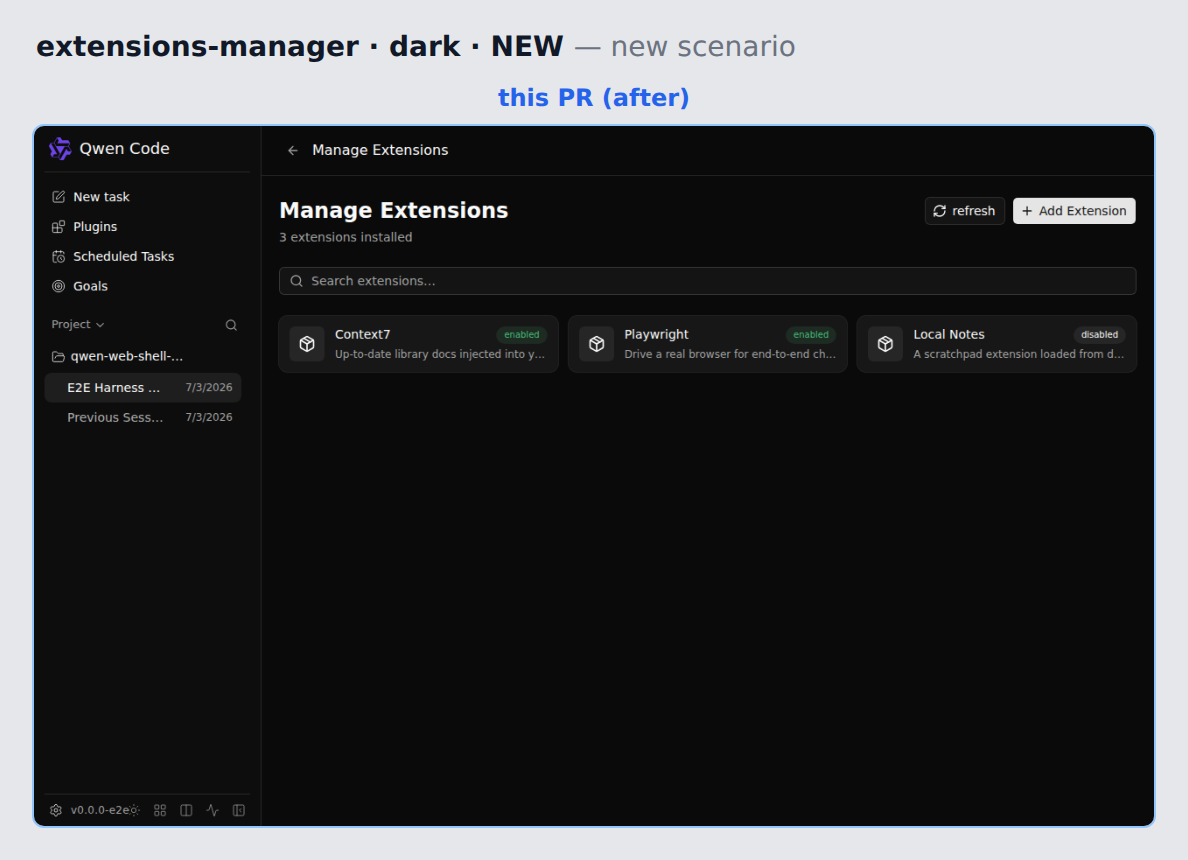Search projects with the sidebar magnifier icon
The height and width of the screenshot is (860, 1188).
coord(231,325)
